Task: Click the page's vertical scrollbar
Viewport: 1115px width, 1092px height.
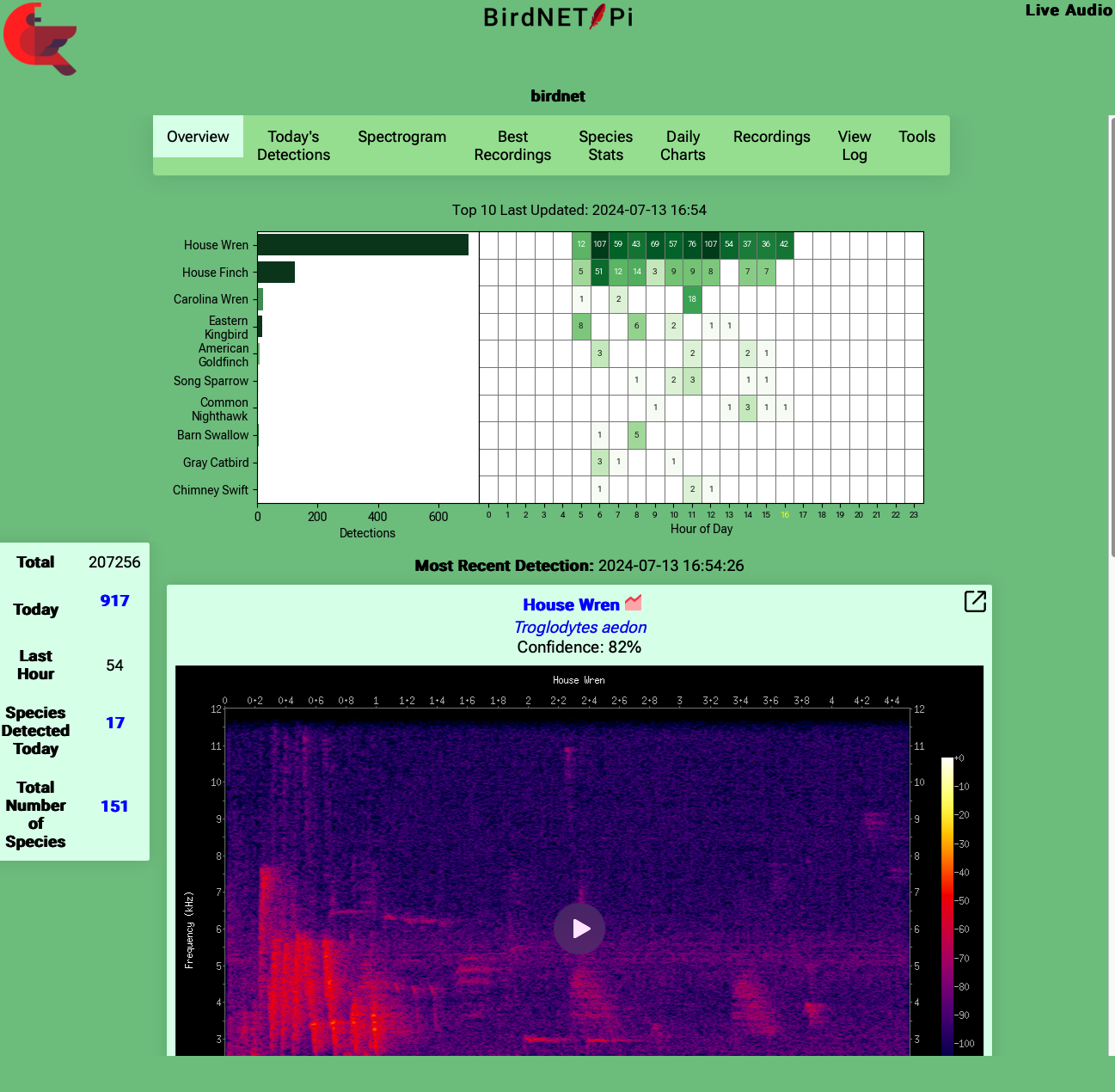Action: point(1112,344)
